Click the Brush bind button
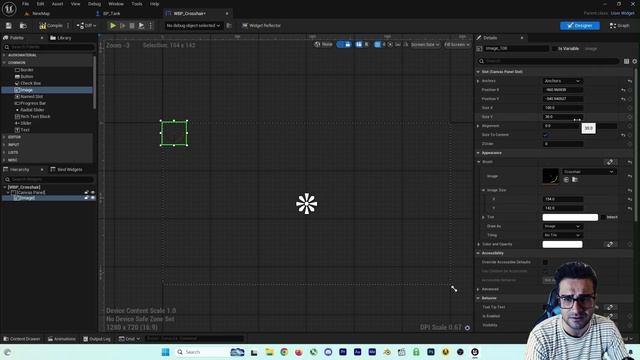This screenshot has width=640, height=360. coord(610,162)
